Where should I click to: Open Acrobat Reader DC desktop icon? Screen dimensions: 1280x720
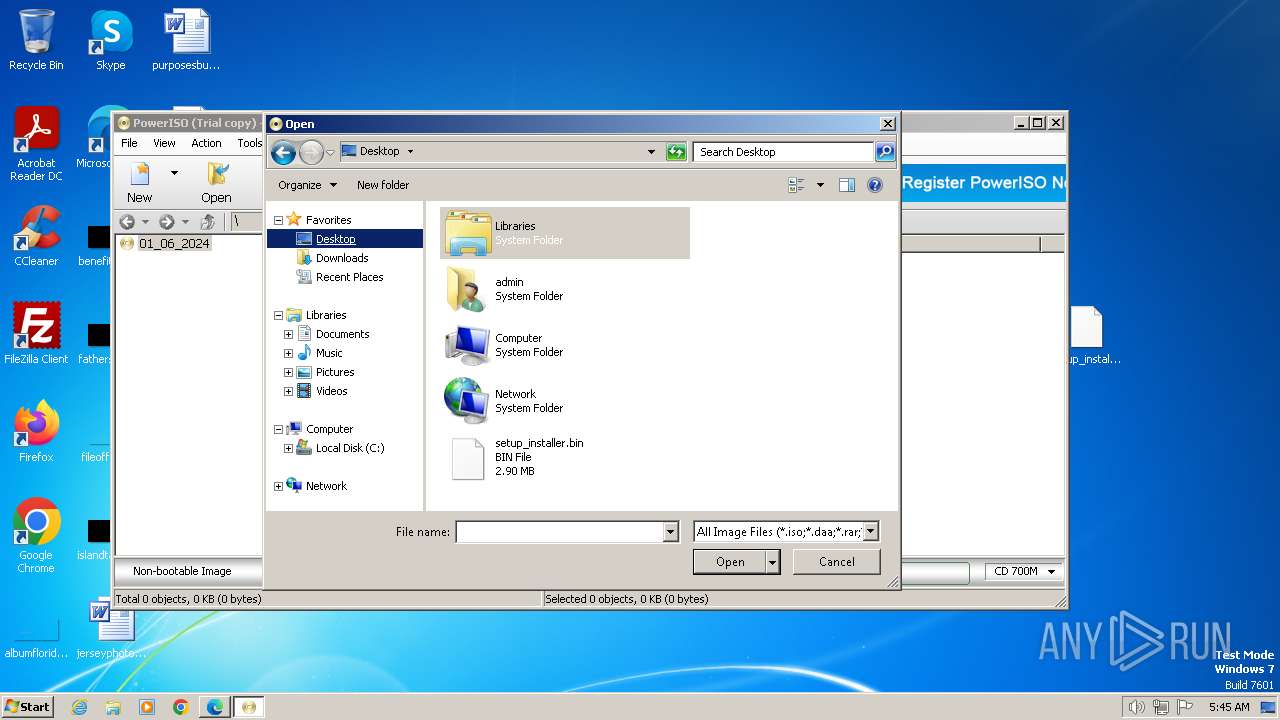click(36, 145)
